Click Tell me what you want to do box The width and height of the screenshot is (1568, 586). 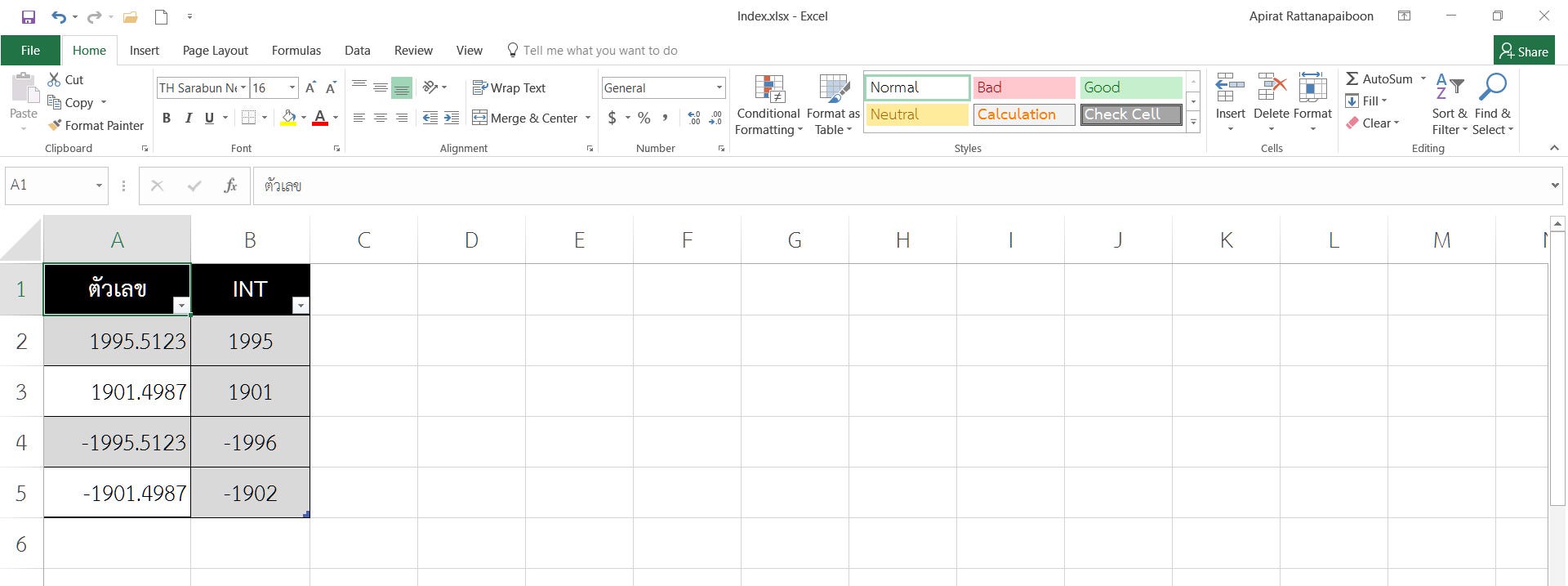tap(593, 50)
